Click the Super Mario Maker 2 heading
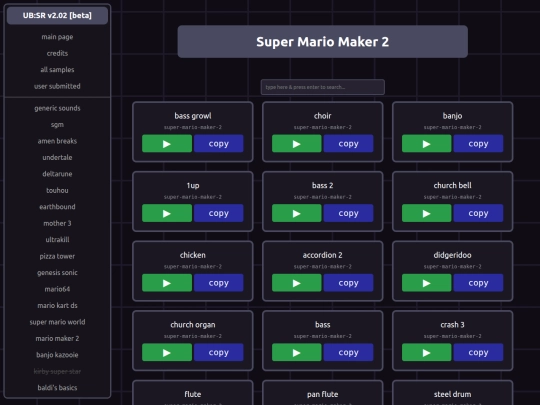Screen dimensions: 540x405 (323, 42)
